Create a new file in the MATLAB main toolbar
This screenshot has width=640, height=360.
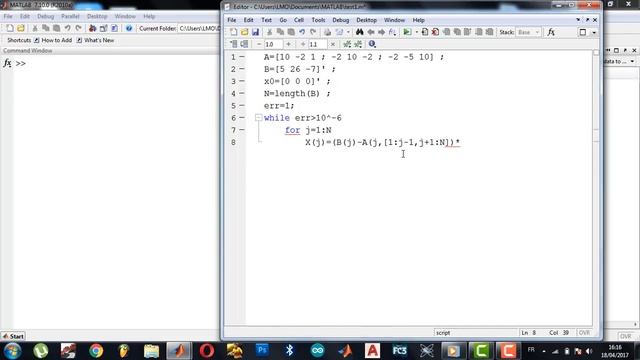(x=10, y=28)
